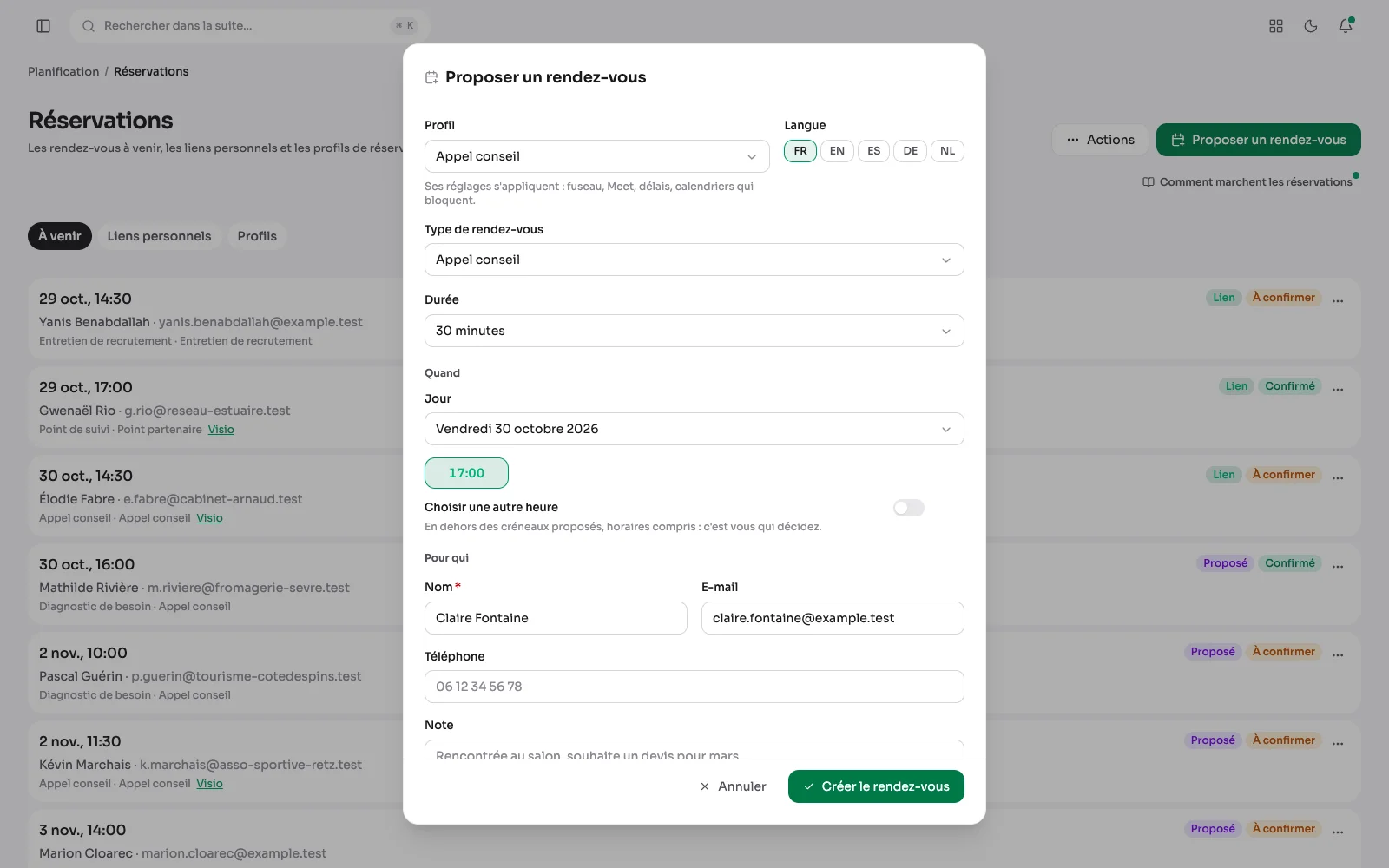Open the Actions menu

pyautogui.click(x=1100, y=140)
